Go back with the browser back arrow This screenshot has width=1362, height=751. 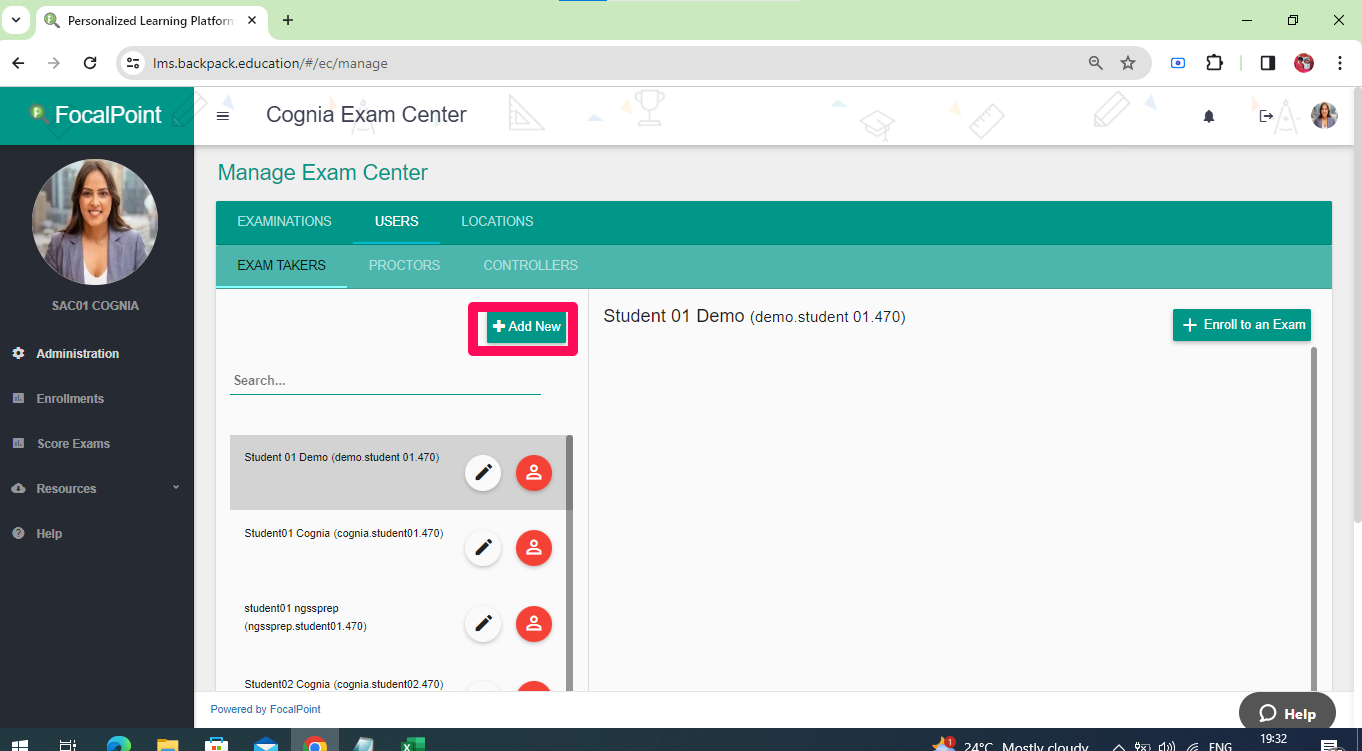pos(18,63)
